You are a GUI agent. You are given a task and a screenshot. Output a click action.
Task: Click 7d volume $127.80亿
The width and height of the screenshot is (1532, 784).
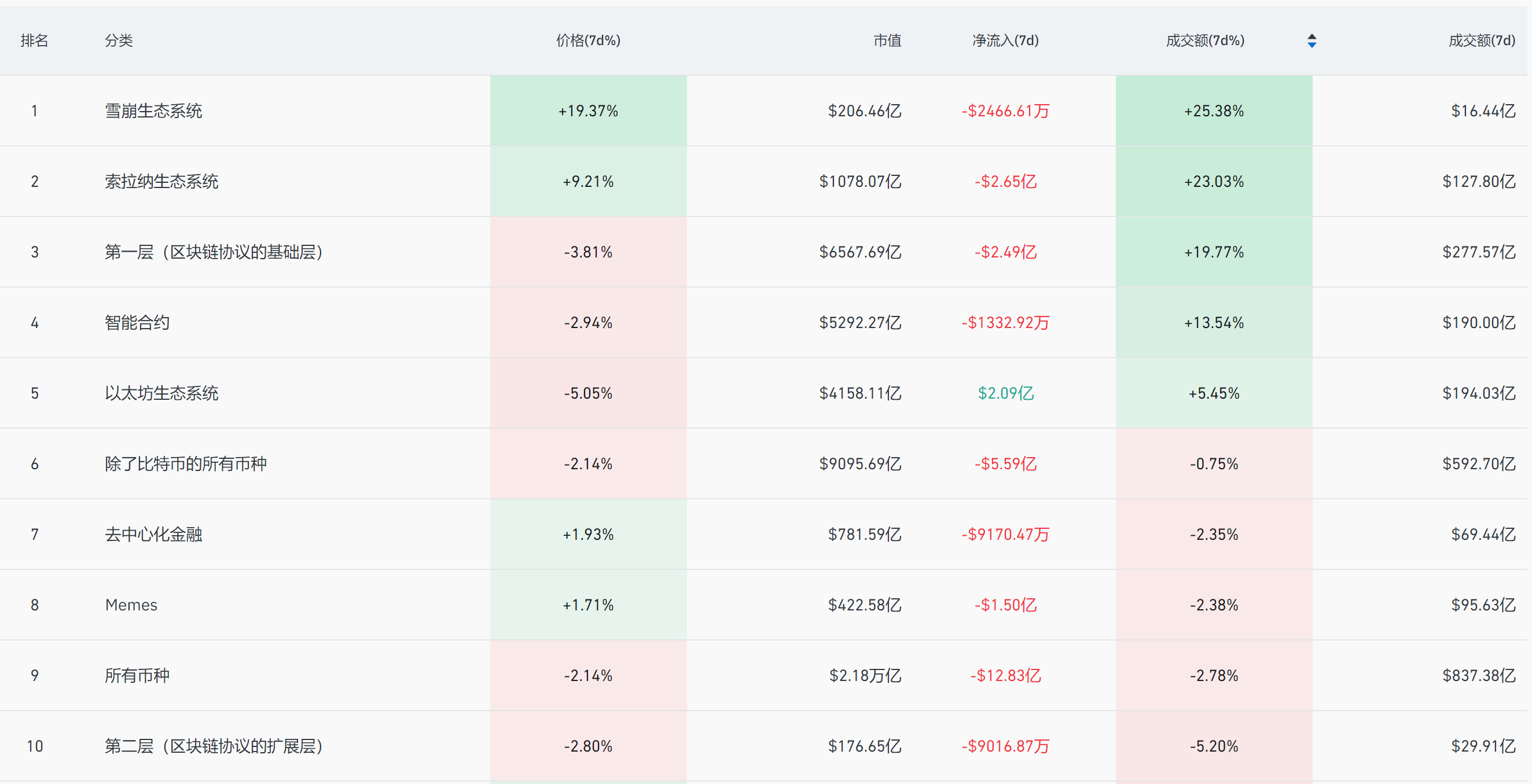pyautogui.click(x=1479, y=181)
